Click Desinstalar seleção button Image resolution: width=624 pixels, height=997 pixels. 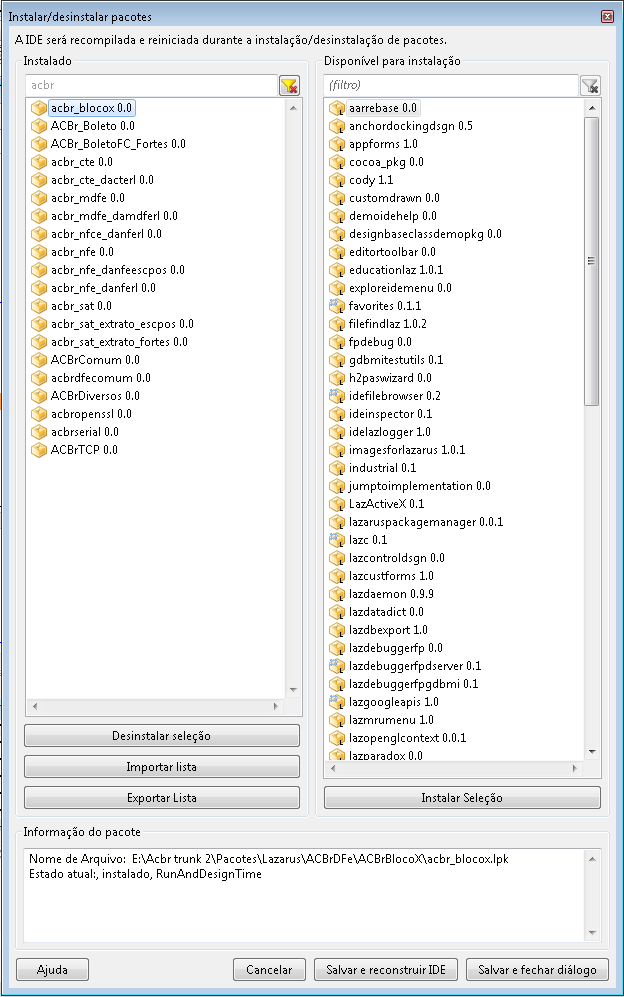pyautogui.click(x=162, y=736)
